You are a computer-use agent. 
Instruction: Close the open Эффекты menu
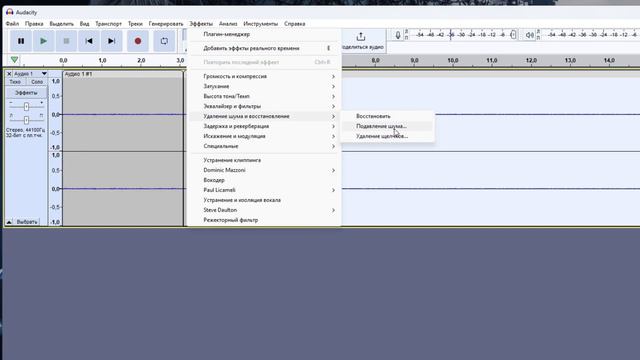201,24
